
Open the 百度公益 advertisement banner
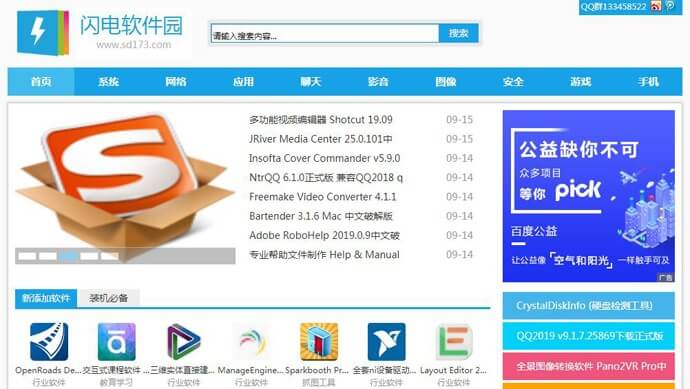click(588, 196)
